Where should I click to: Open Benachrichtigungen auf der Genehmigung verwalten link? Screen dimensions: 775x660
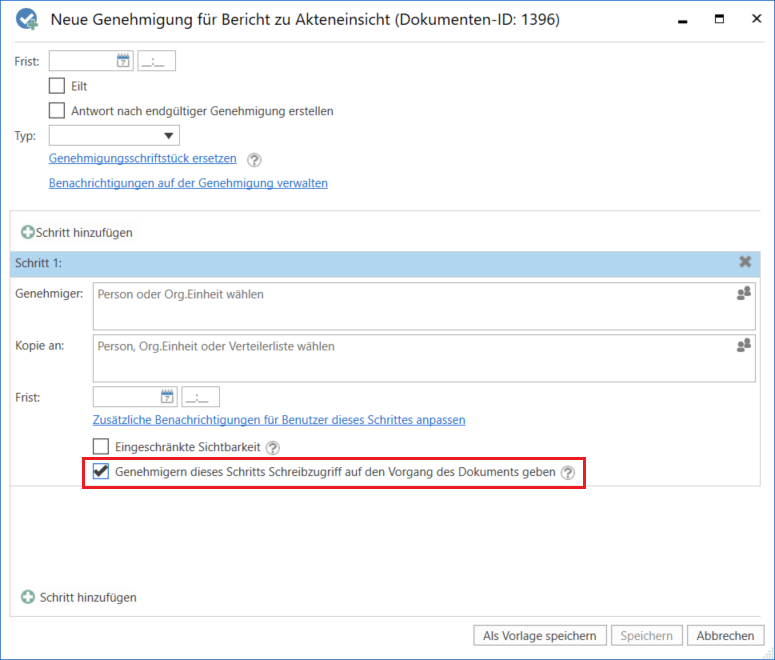[188, 183]
